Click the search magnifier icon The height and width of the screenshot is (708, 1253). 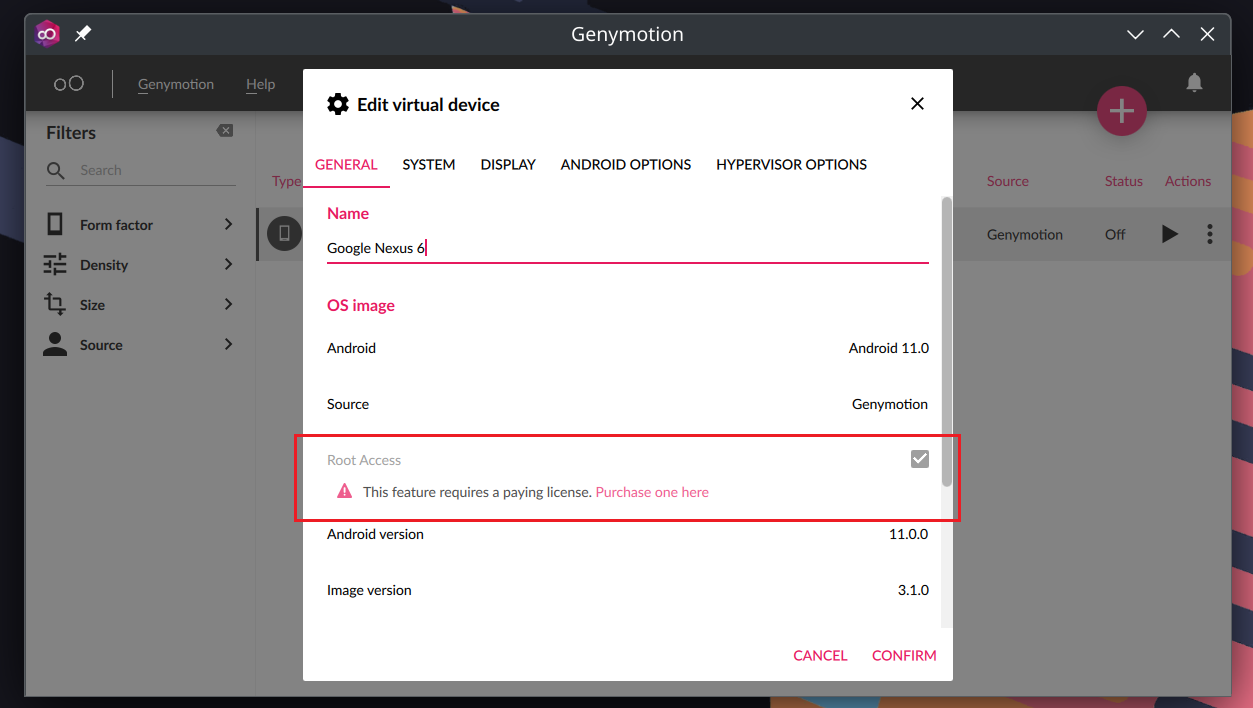(x=56, y=171)
